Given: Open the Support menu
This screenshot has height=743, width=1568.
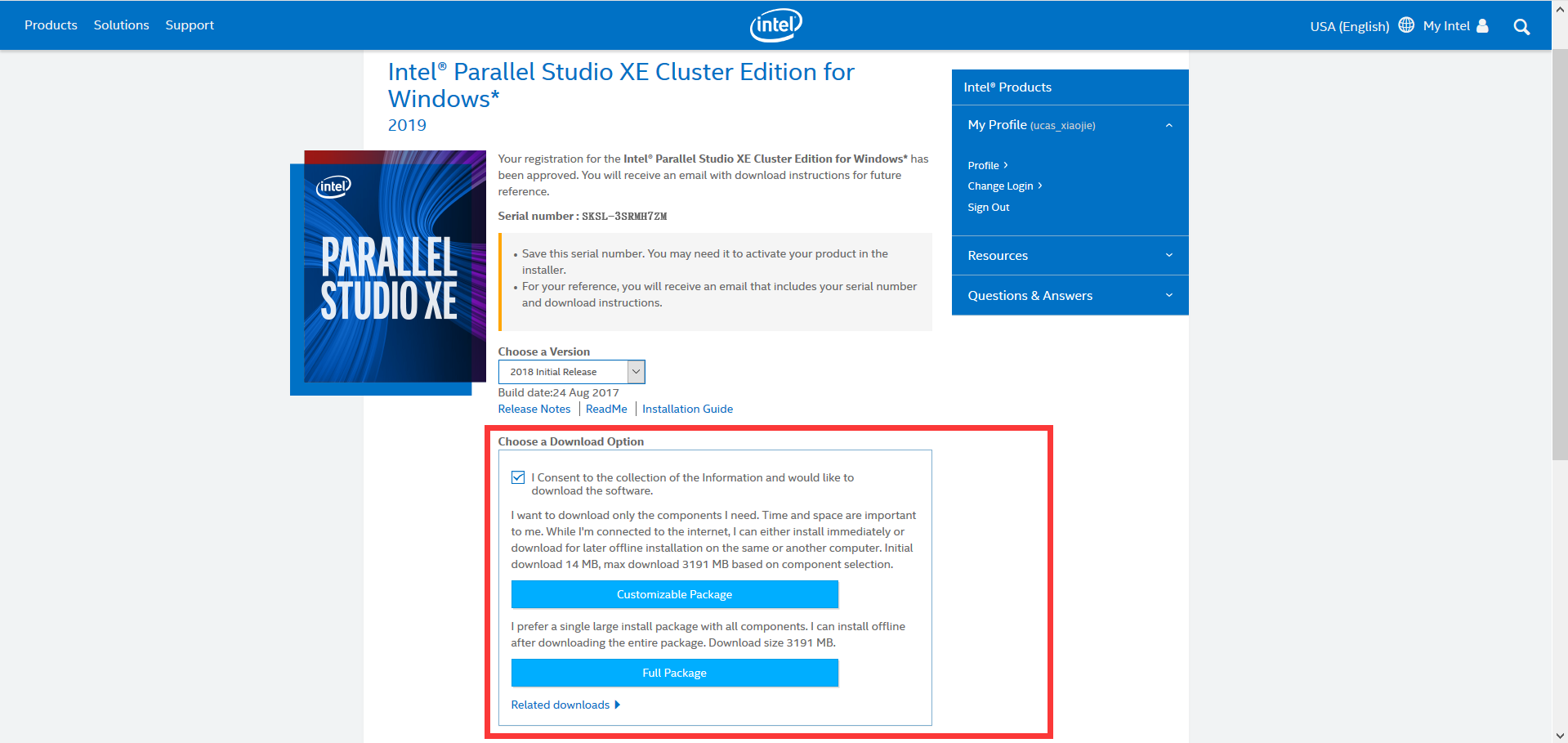Looking at the screenshot, I should click(189, 25).
